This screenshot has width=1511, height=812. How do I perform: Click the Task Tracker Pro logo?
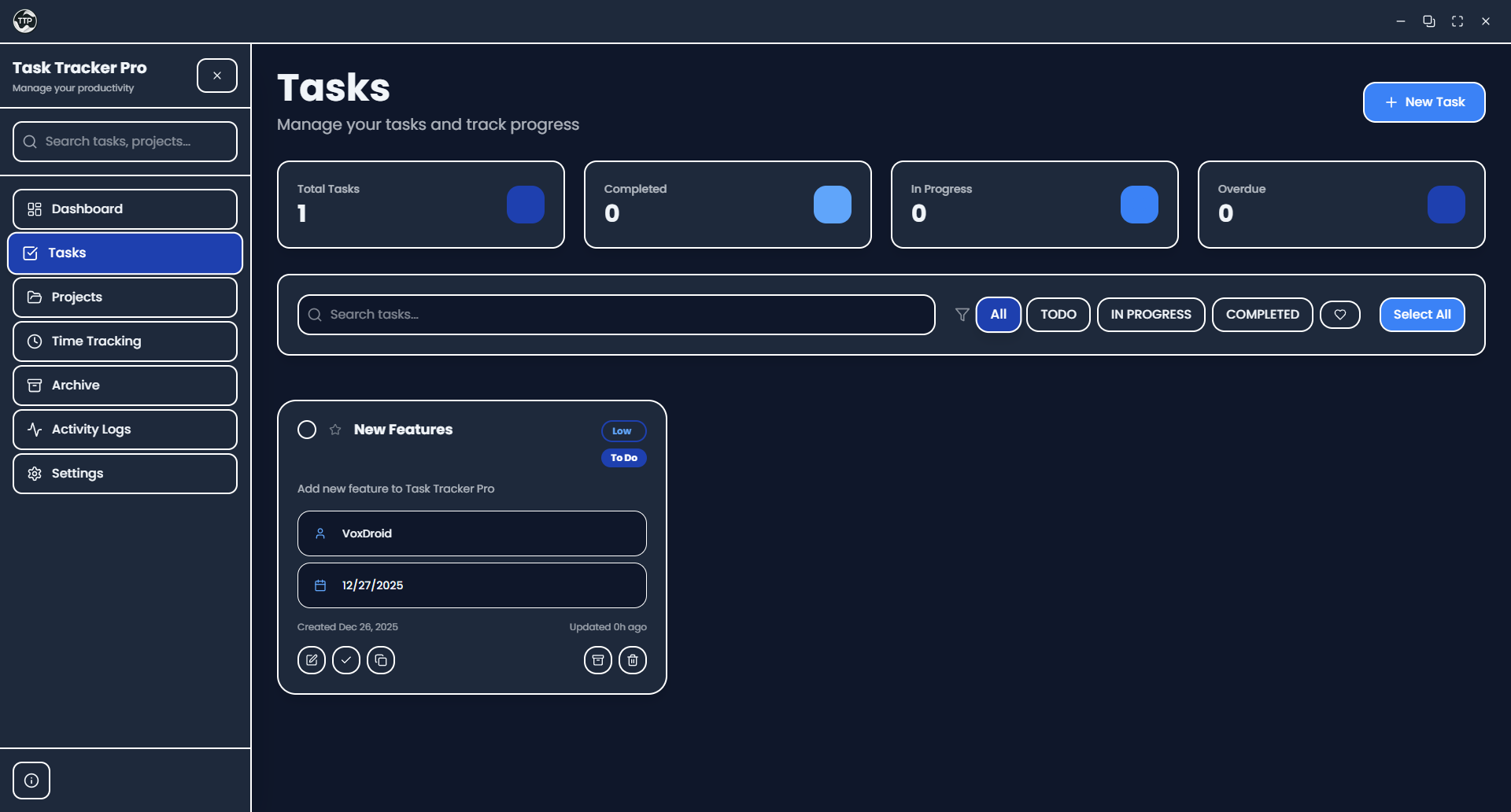(24, 20)
